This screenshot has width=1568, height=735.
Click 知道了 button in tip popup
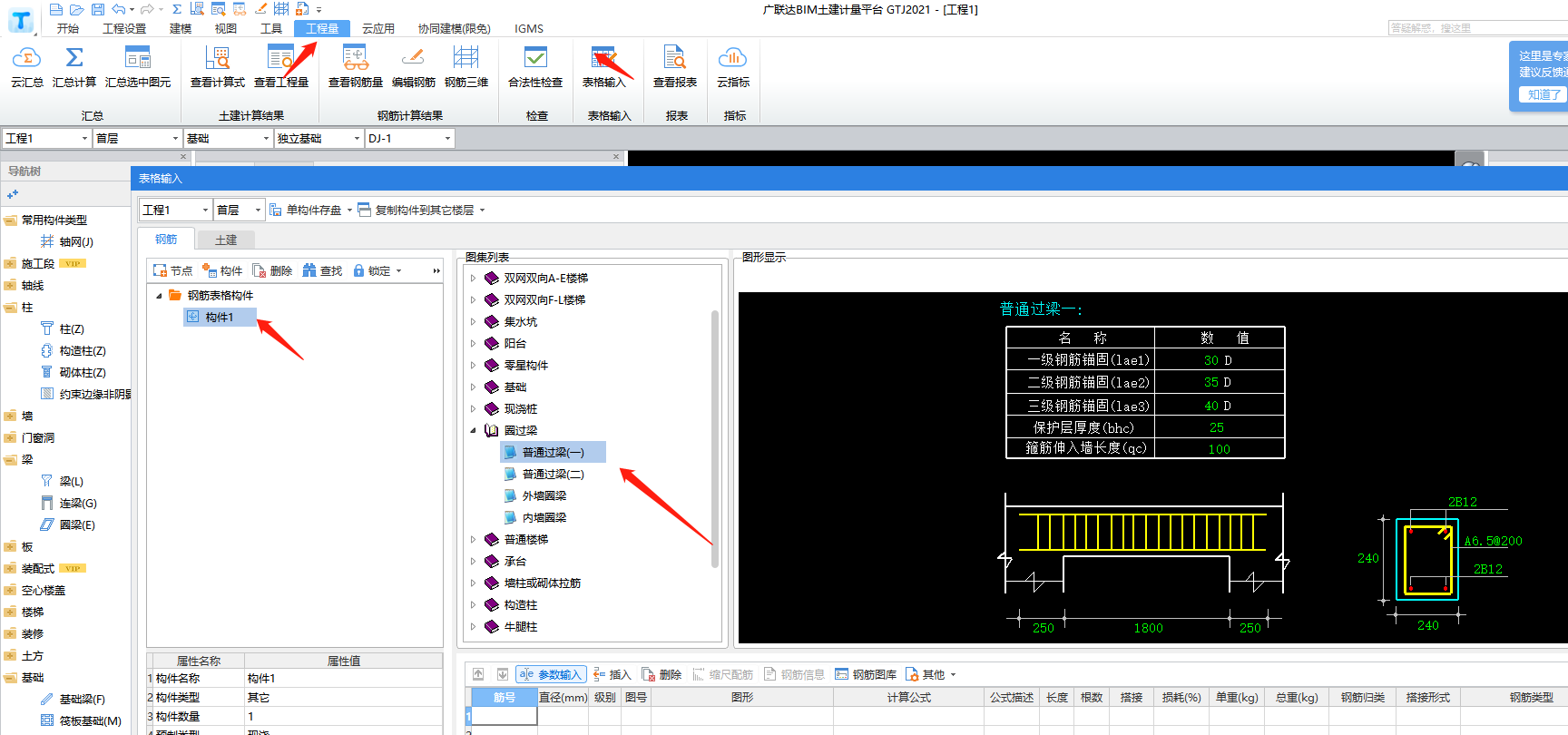pyautogui.click(x=1543, y=94)
